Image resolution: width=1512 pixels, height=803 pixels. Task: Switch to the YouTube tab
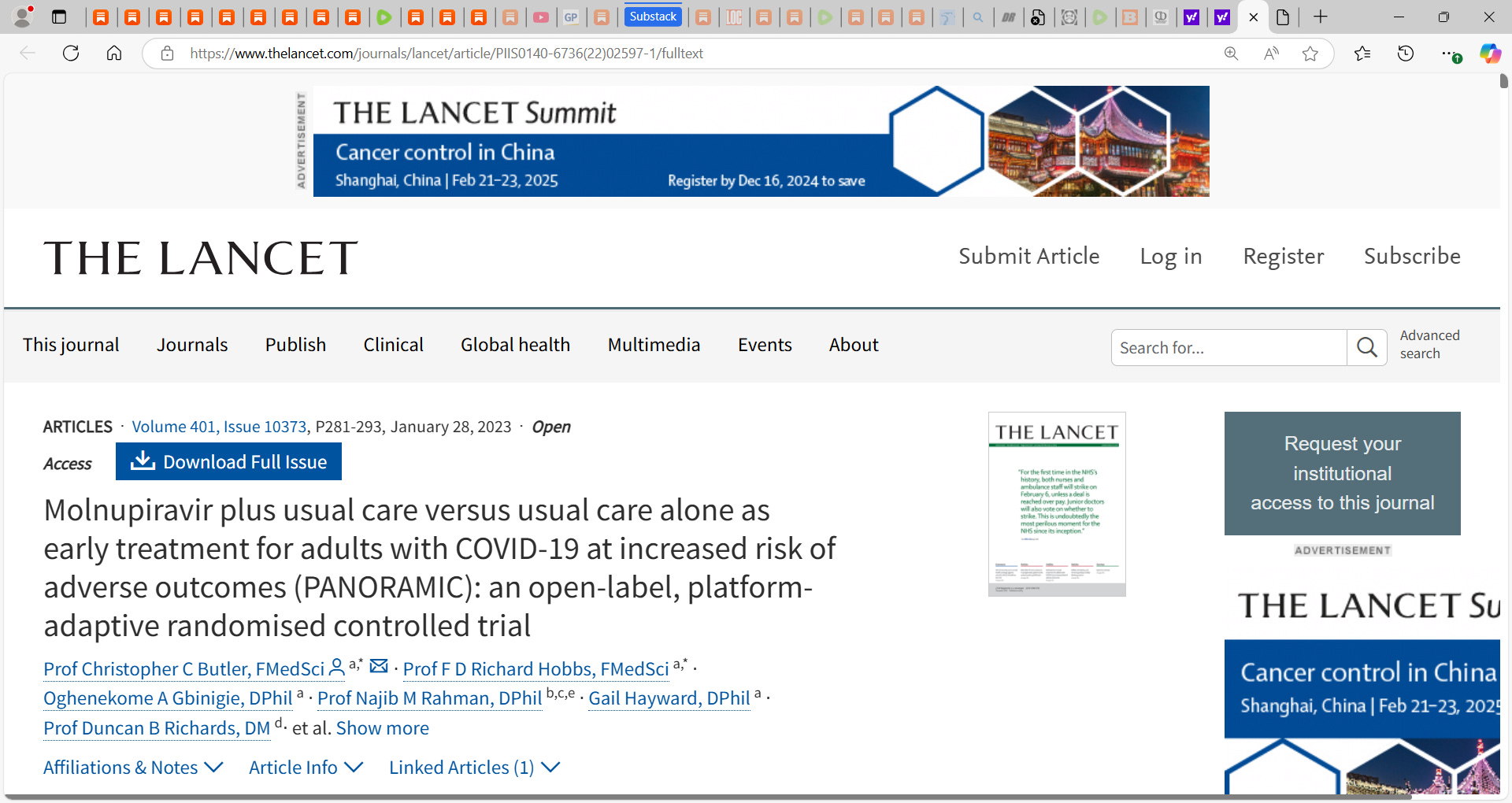click(541, 17)
